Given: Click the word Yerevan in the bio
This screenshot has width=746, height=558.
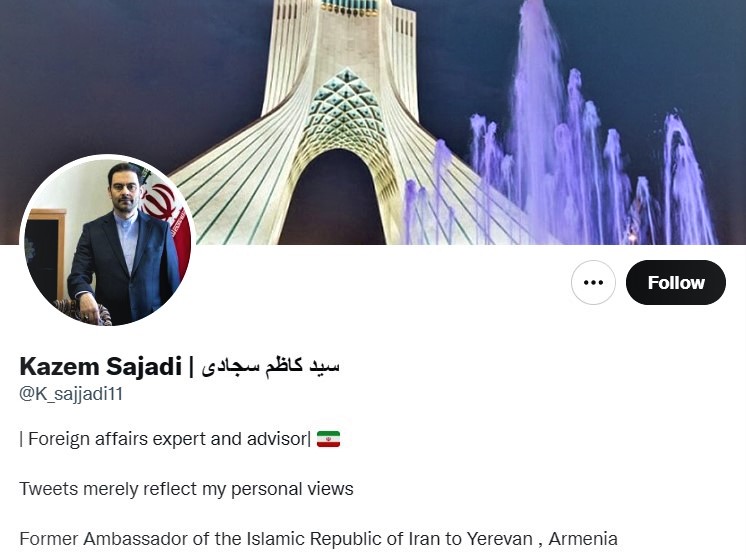Looking at the screenshot, I should (500, 539).
